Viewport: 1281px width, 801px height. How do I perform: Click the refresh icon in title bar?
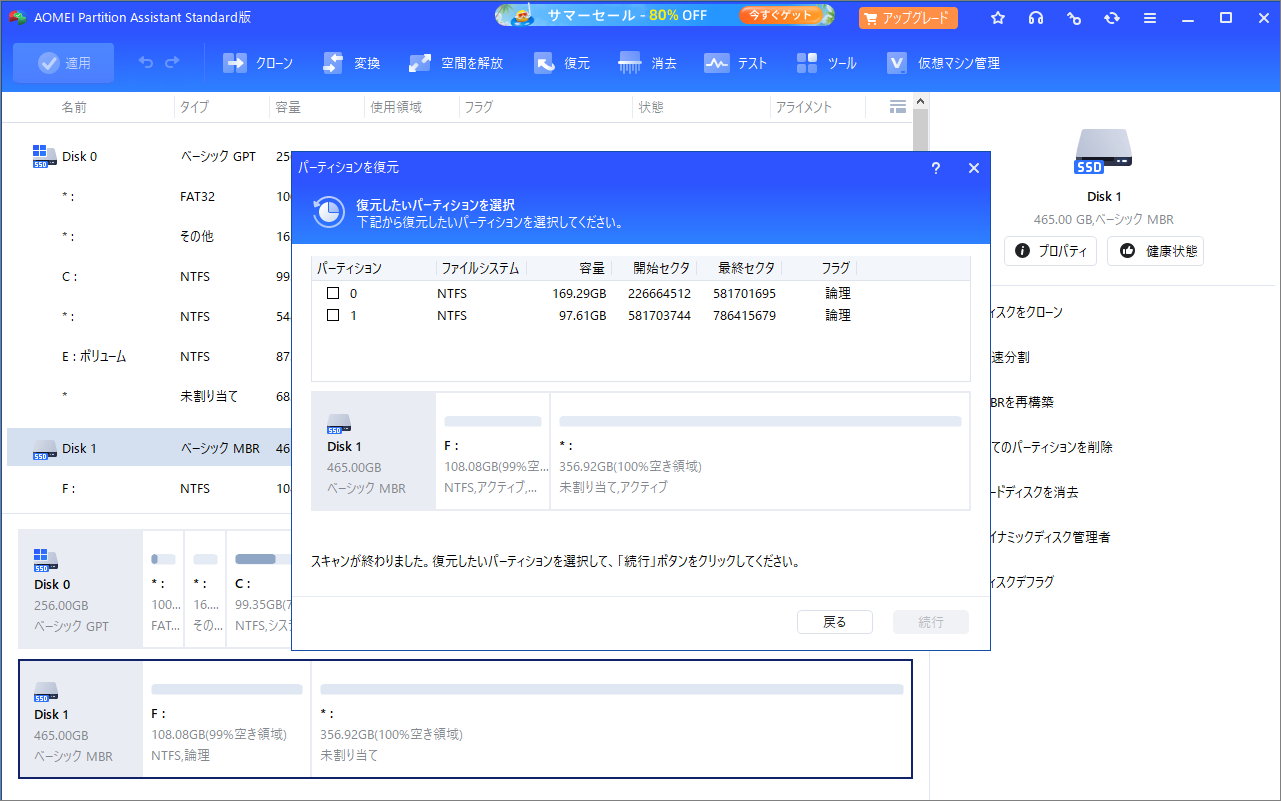(x=1112, y=18)
